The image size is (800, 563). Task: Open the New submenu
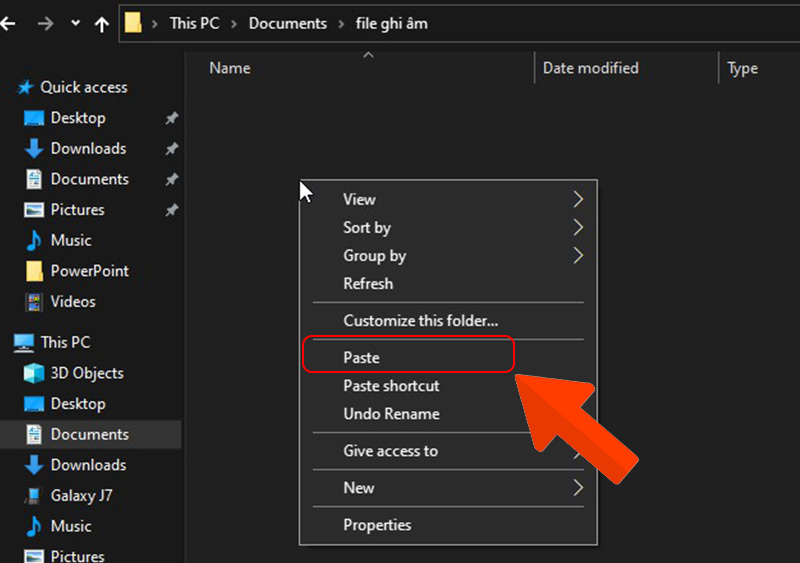(448, 488)
